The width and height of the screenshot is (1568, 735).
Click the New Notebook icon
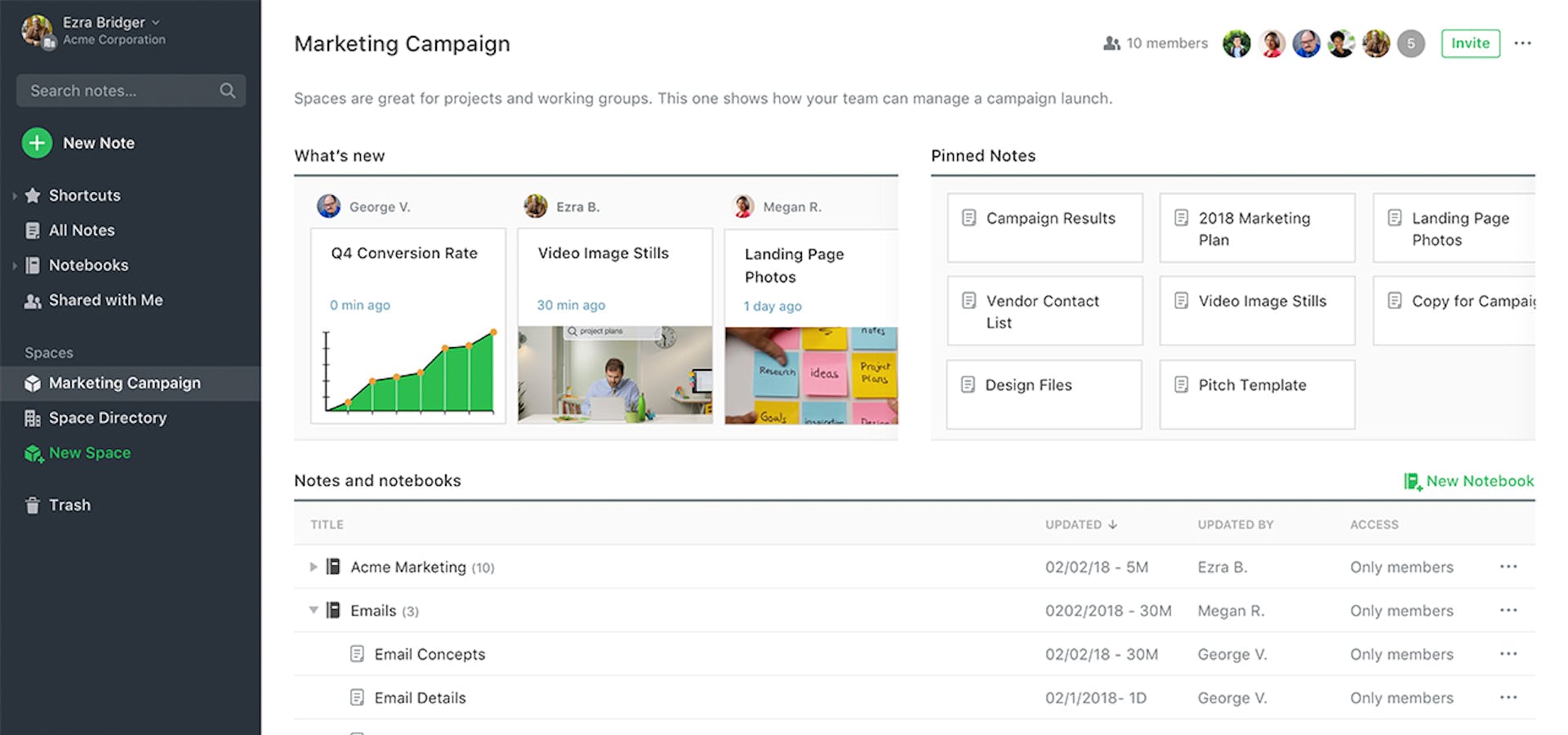(x=1412, y=481)
